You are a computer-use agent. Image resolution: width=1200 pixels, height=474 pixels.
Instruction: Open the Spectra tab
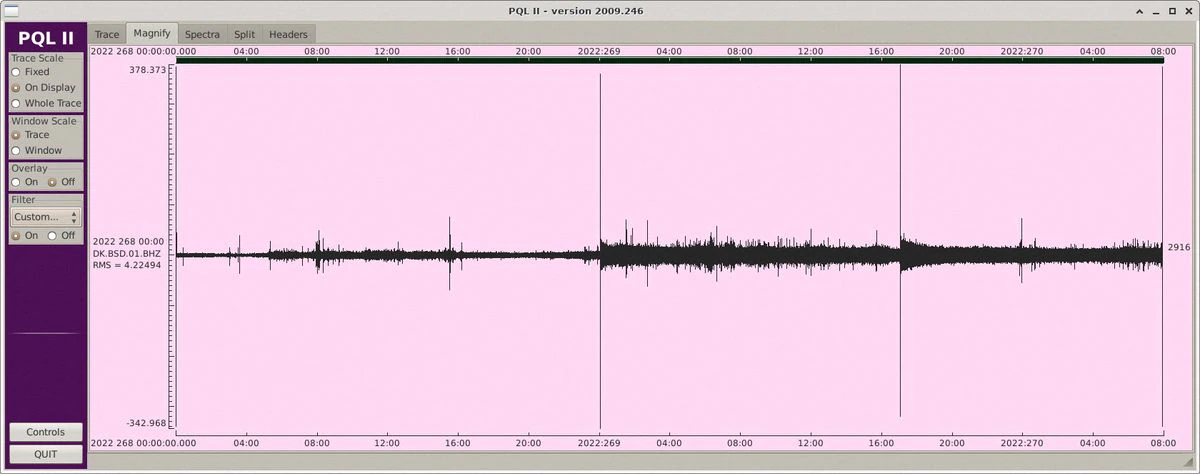click(x=202, y=34)
